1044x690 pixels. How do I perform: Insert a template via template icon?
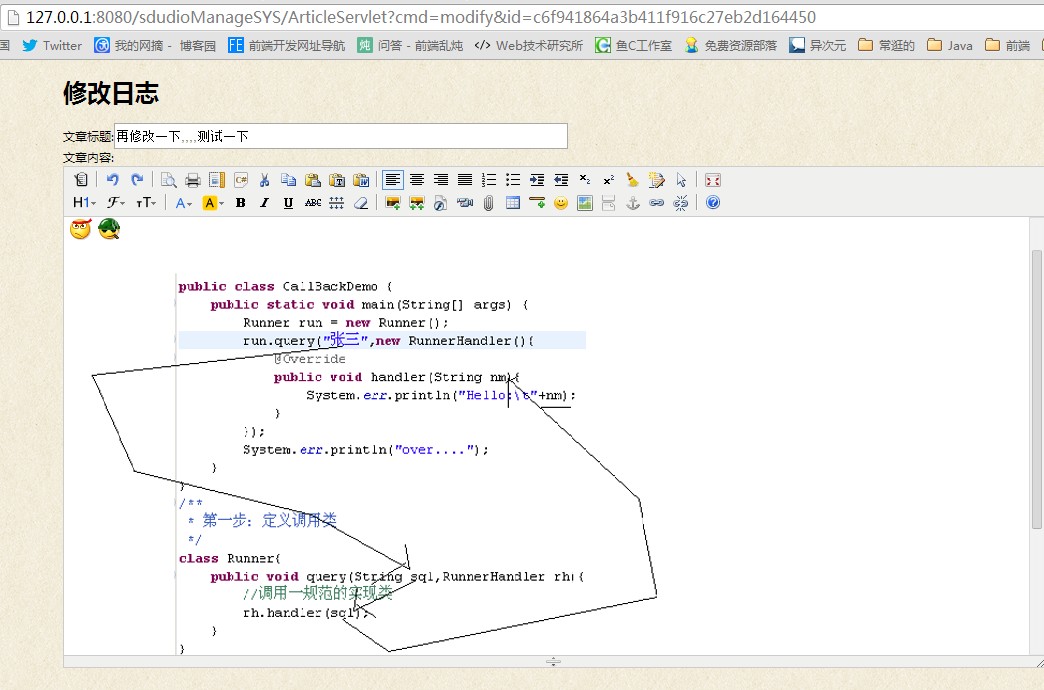tap(217, 180)
